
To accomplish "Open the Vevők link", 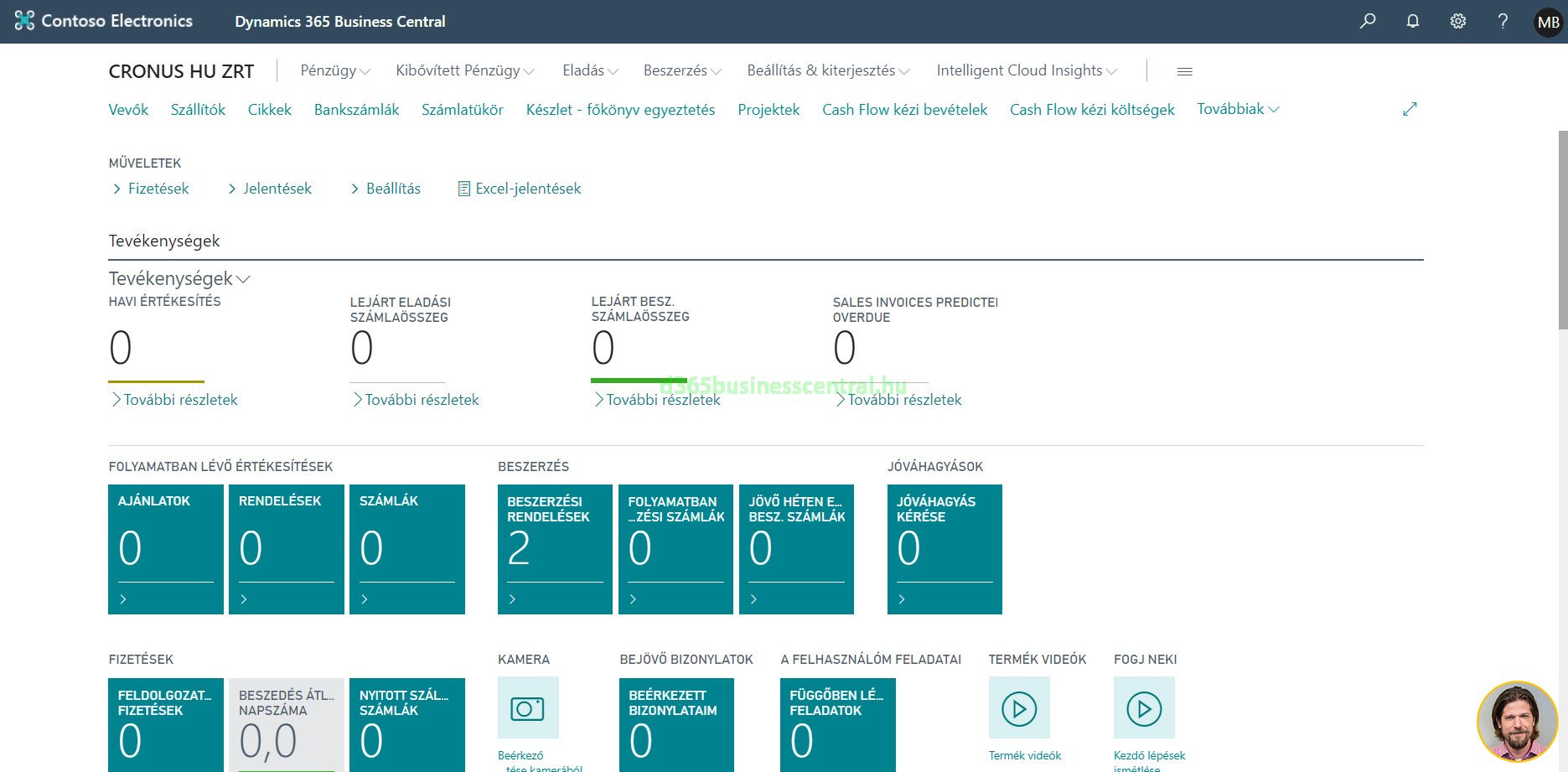I will pos(128,110).
